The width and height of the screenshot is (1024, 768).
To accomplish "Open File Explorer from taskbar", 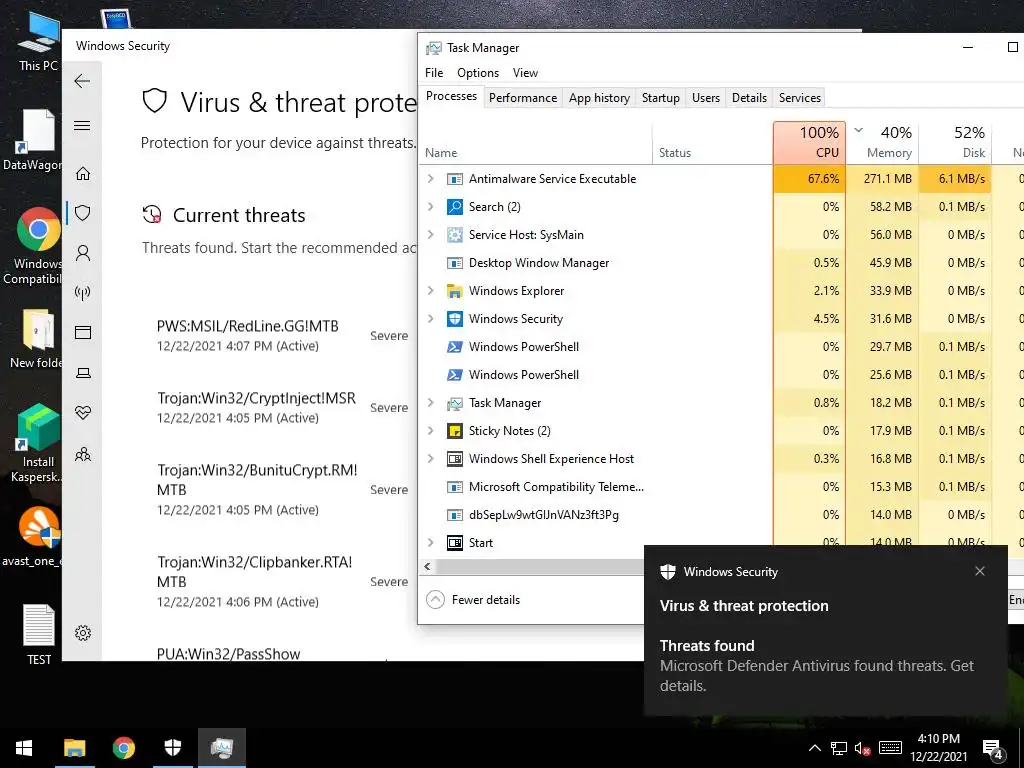I will coord(74,748).
